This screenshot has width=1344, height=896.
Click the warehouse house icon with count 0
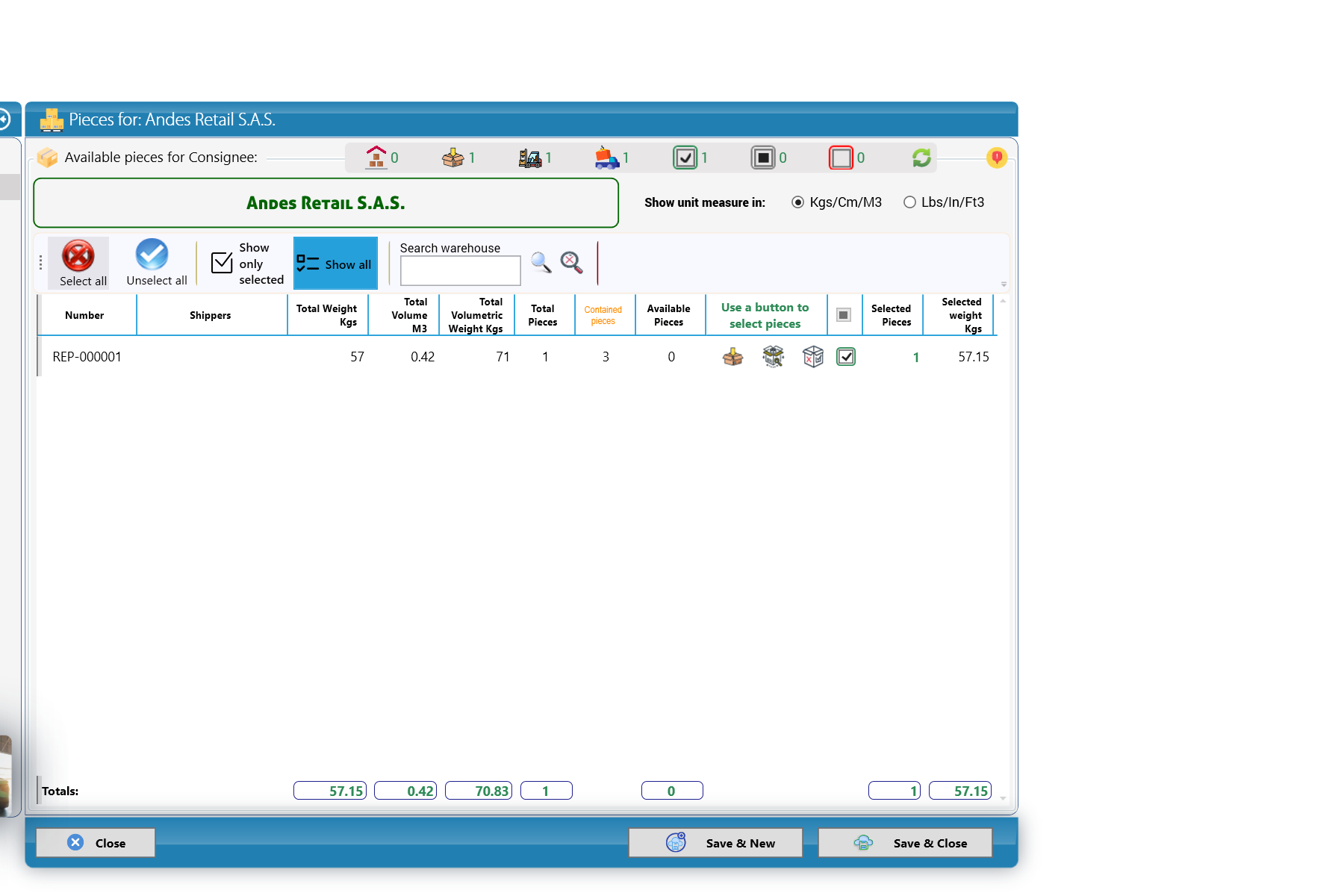(x=376, y=158)
